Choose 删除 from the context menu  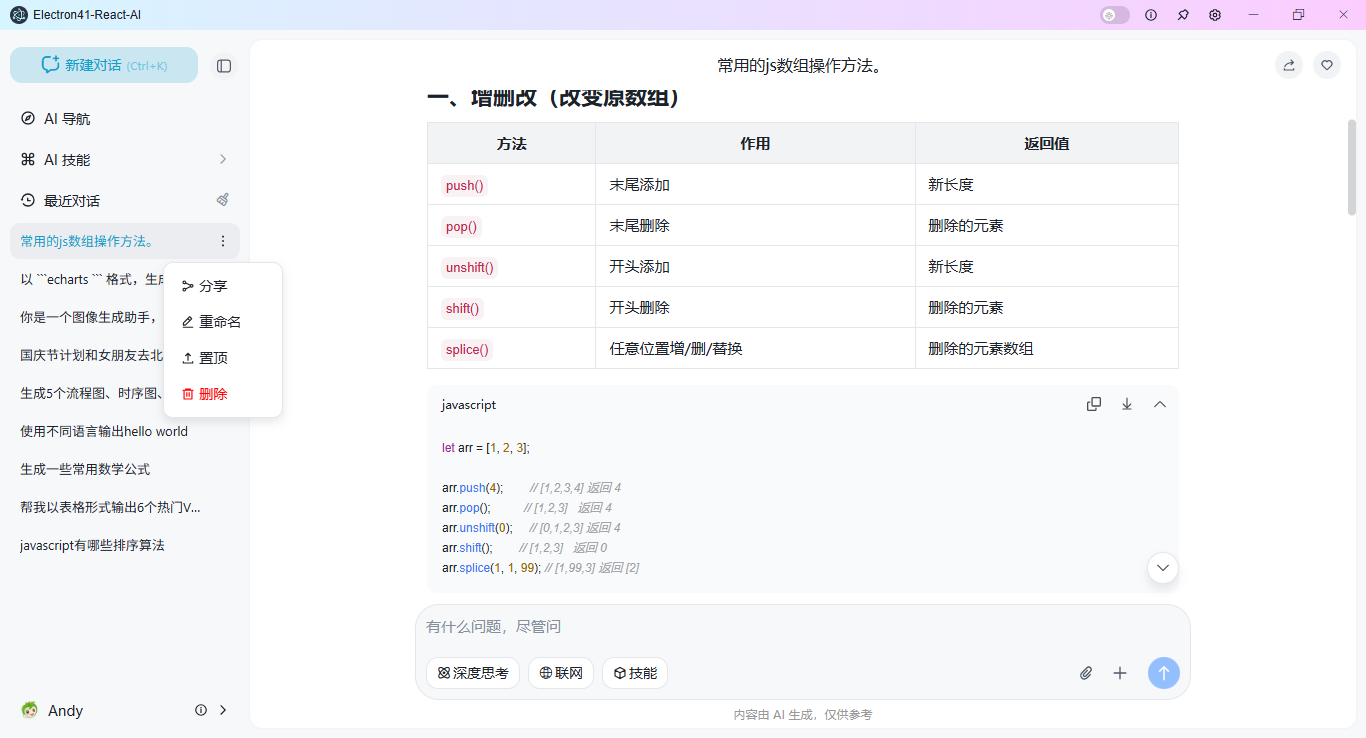[223, 394]
